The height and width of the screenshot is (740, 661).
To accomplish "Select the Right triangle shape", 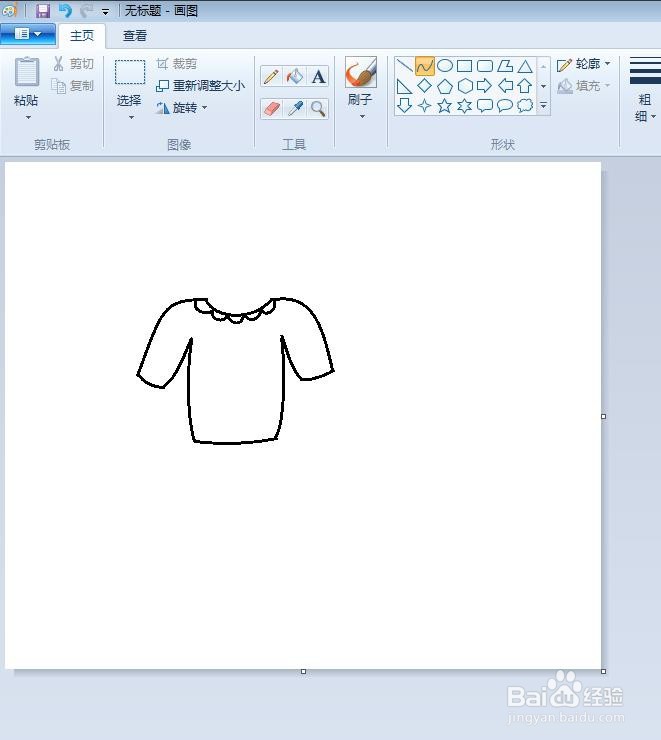I will [x=405, y=86].
